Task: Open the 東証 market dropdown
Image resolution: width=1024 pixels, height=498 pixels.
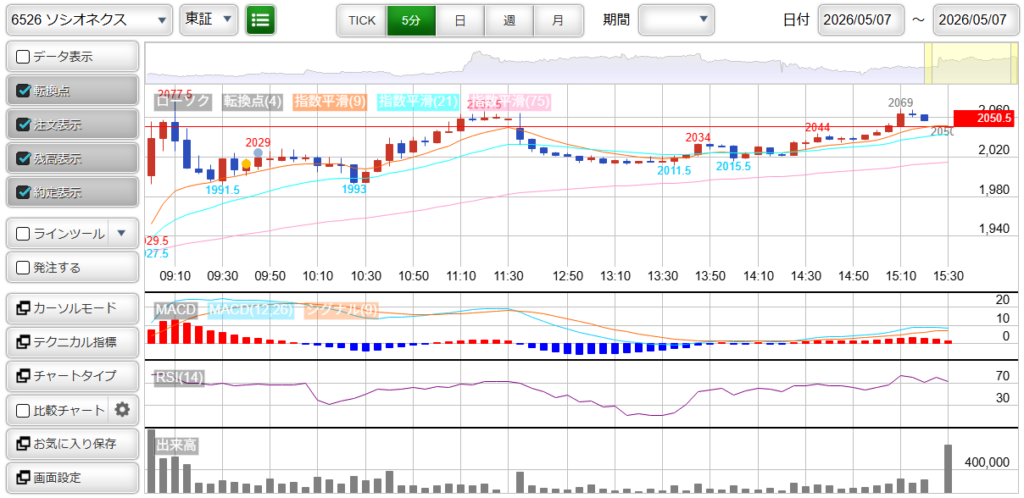Action: point(208,20)
